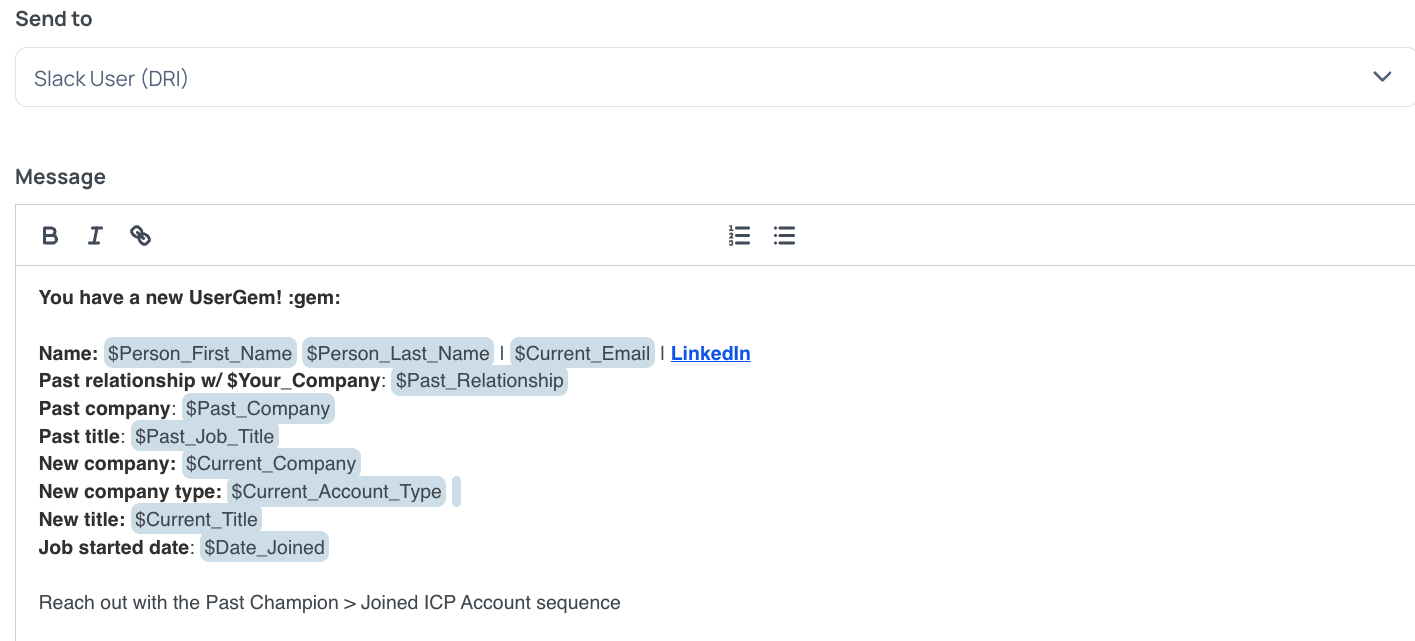Toggle bold formatting in message toolbar

50,236
